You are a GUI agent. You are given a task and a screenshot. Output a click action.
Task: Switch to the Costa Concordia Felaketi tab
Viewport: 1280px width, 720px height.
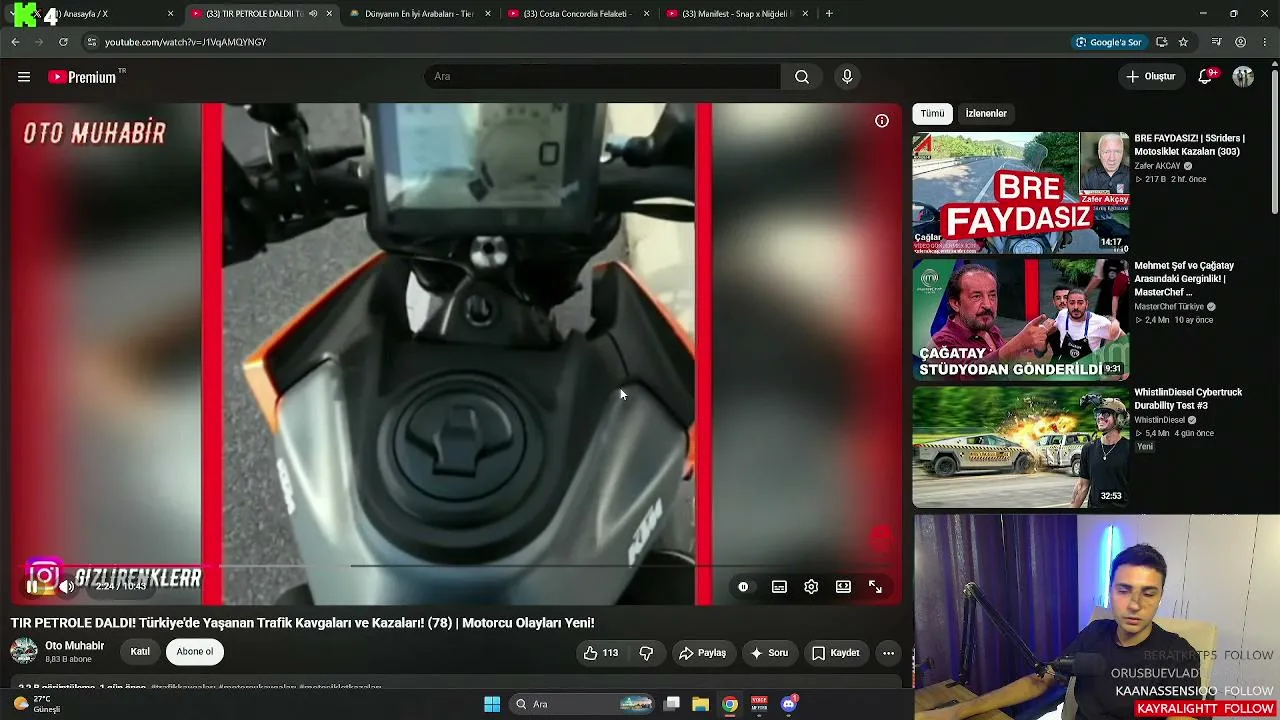coord(578,14)
